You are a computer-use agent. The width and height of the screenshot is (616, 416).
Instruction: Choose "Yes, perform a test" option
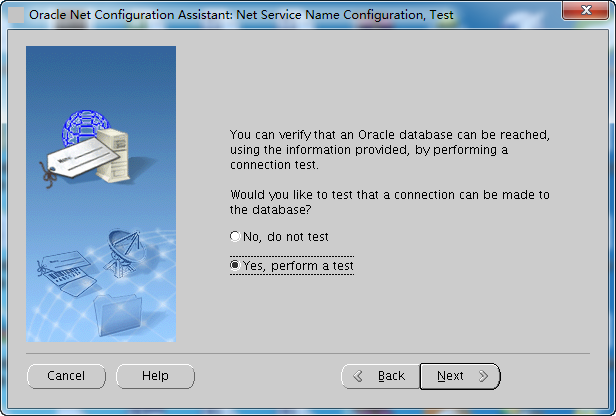tap(292, 266)
